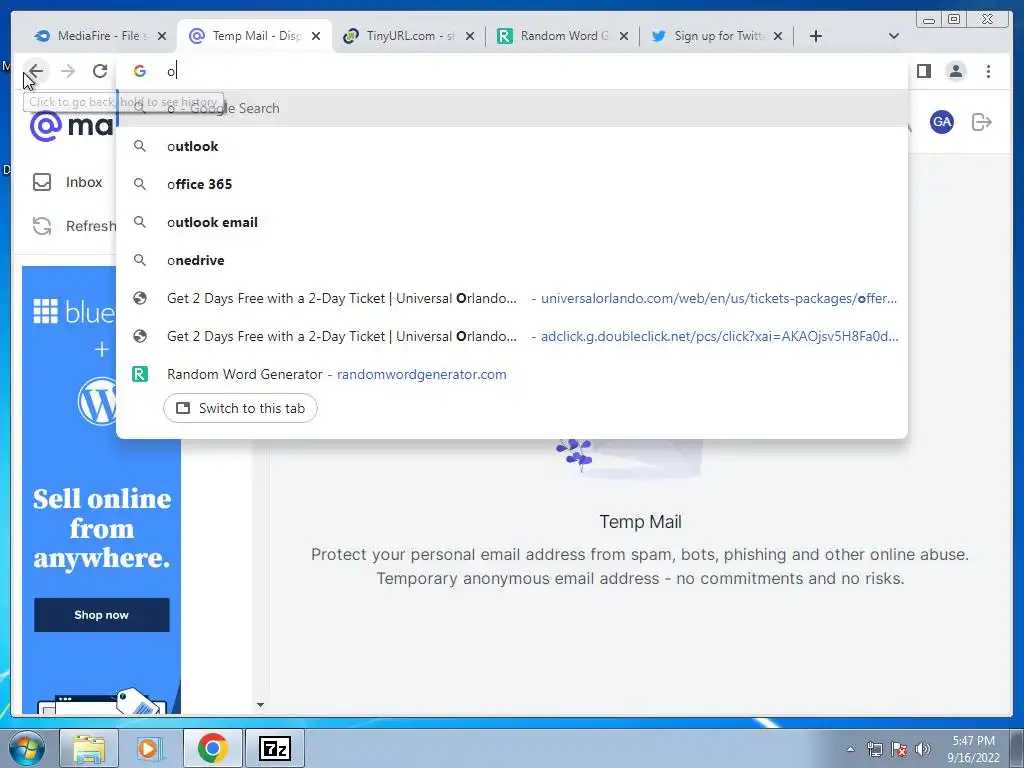Click the Google icon in the address bar

point(140,71)
